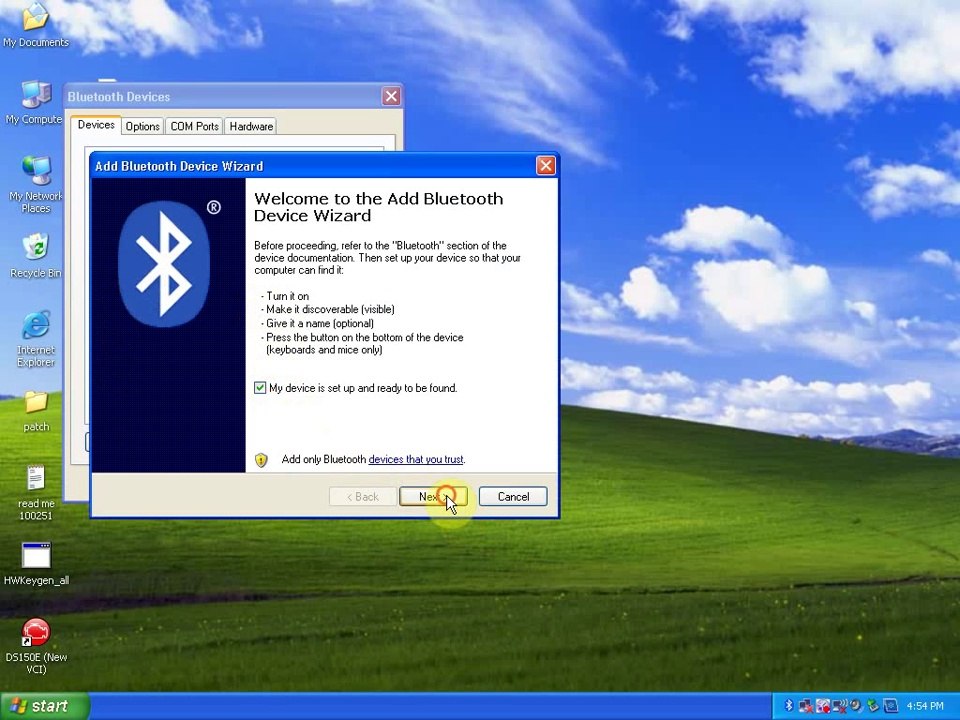
Task: Open the Hardware tab in Bluetooth Devices
Action: pyautogui.click(x=251, y=126)
